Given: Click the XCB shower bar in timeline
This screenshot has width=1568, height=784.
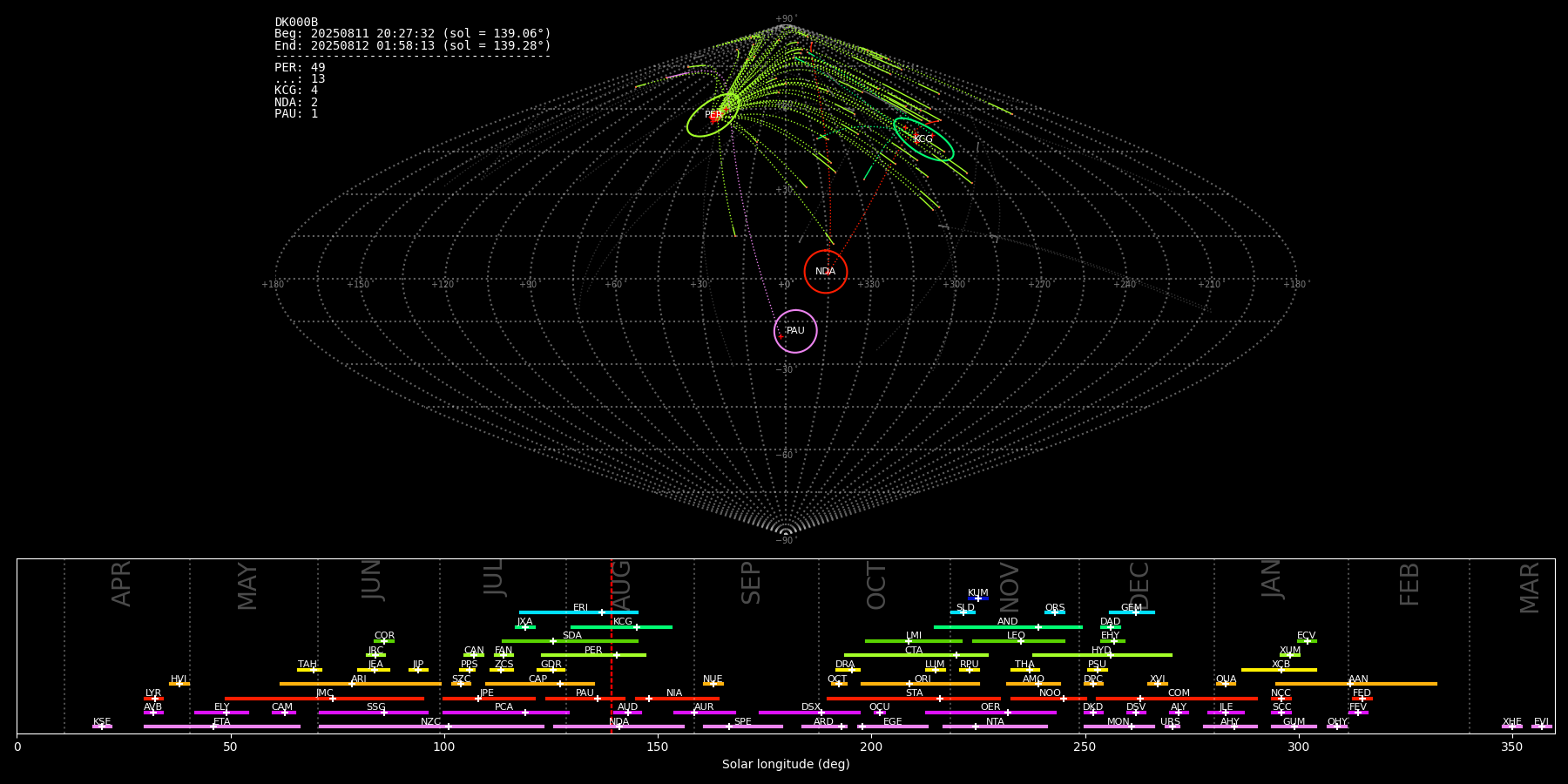Looking at the screenshot, I should 1279,670.
